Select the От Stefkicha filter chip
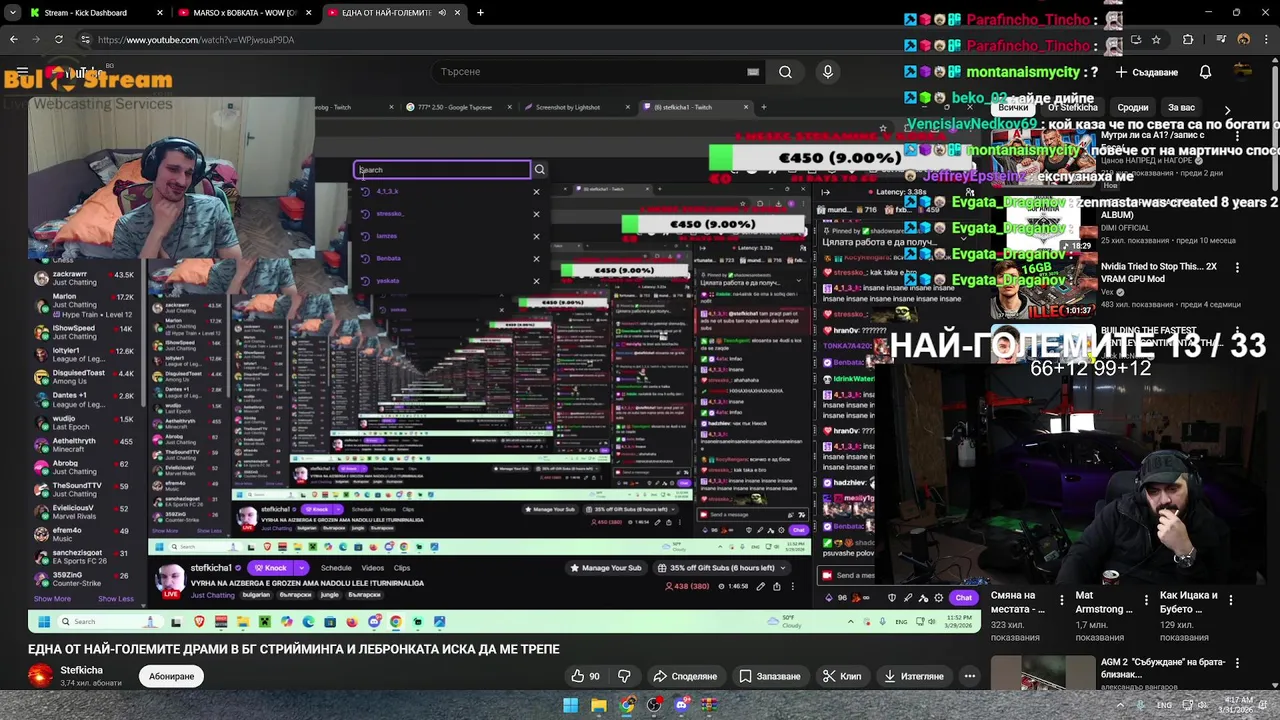The image size is (1280, 720). point(1072,108)
